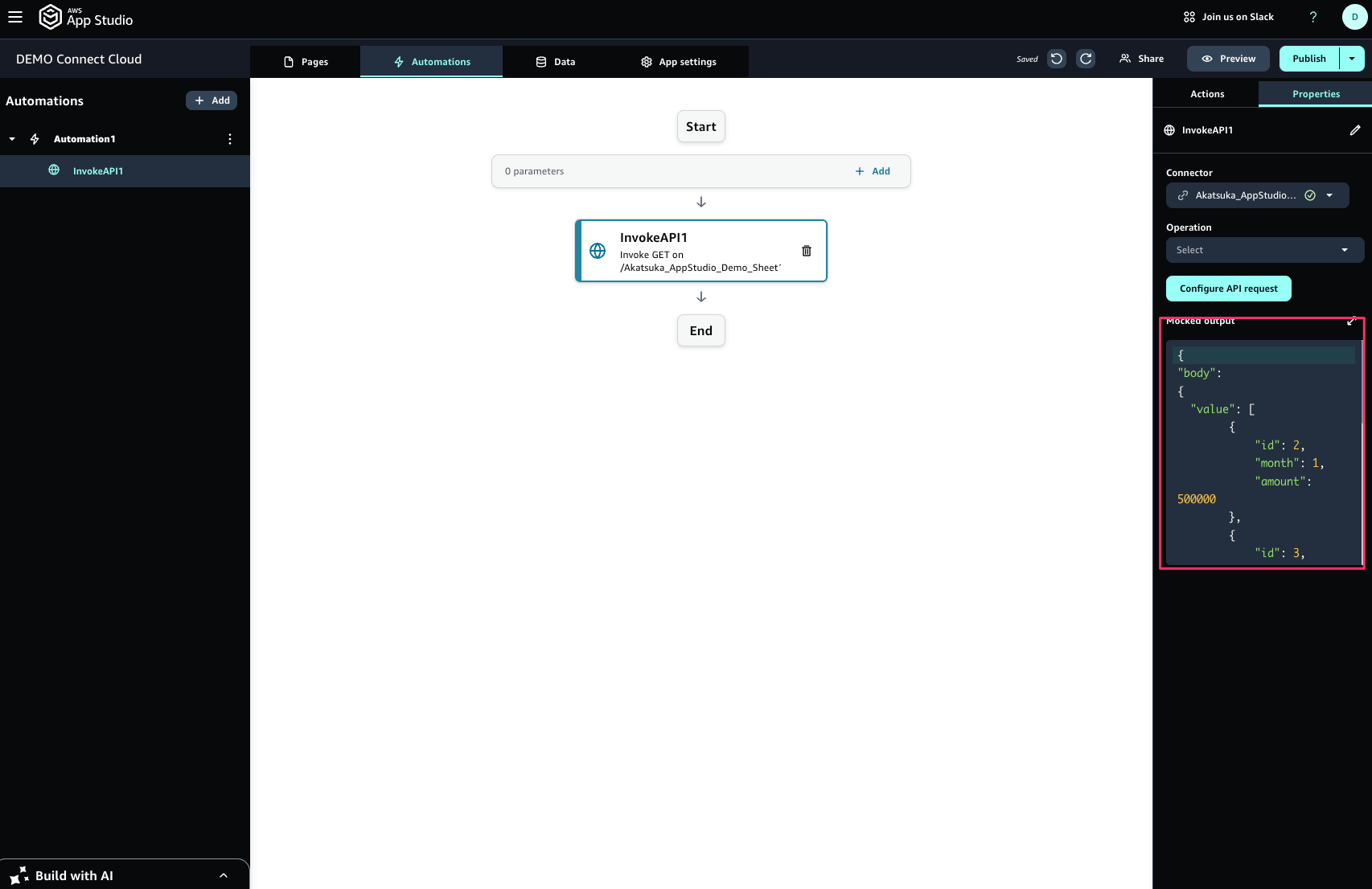This screenshot has height=889, width=1372.
Task: Open the Publish options dropdown arrow
Action: pyautogui.click(x=1352, y=59)
